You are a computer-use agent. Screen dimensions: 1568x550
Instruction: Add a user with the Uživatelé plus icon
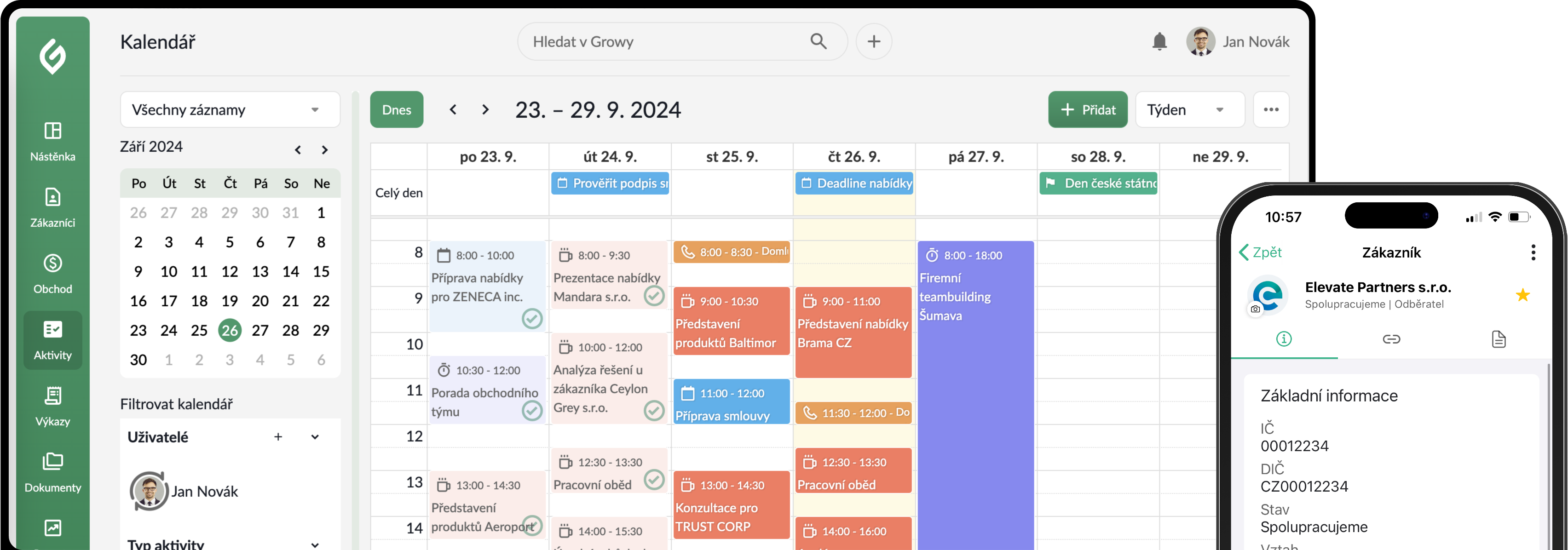278,437
